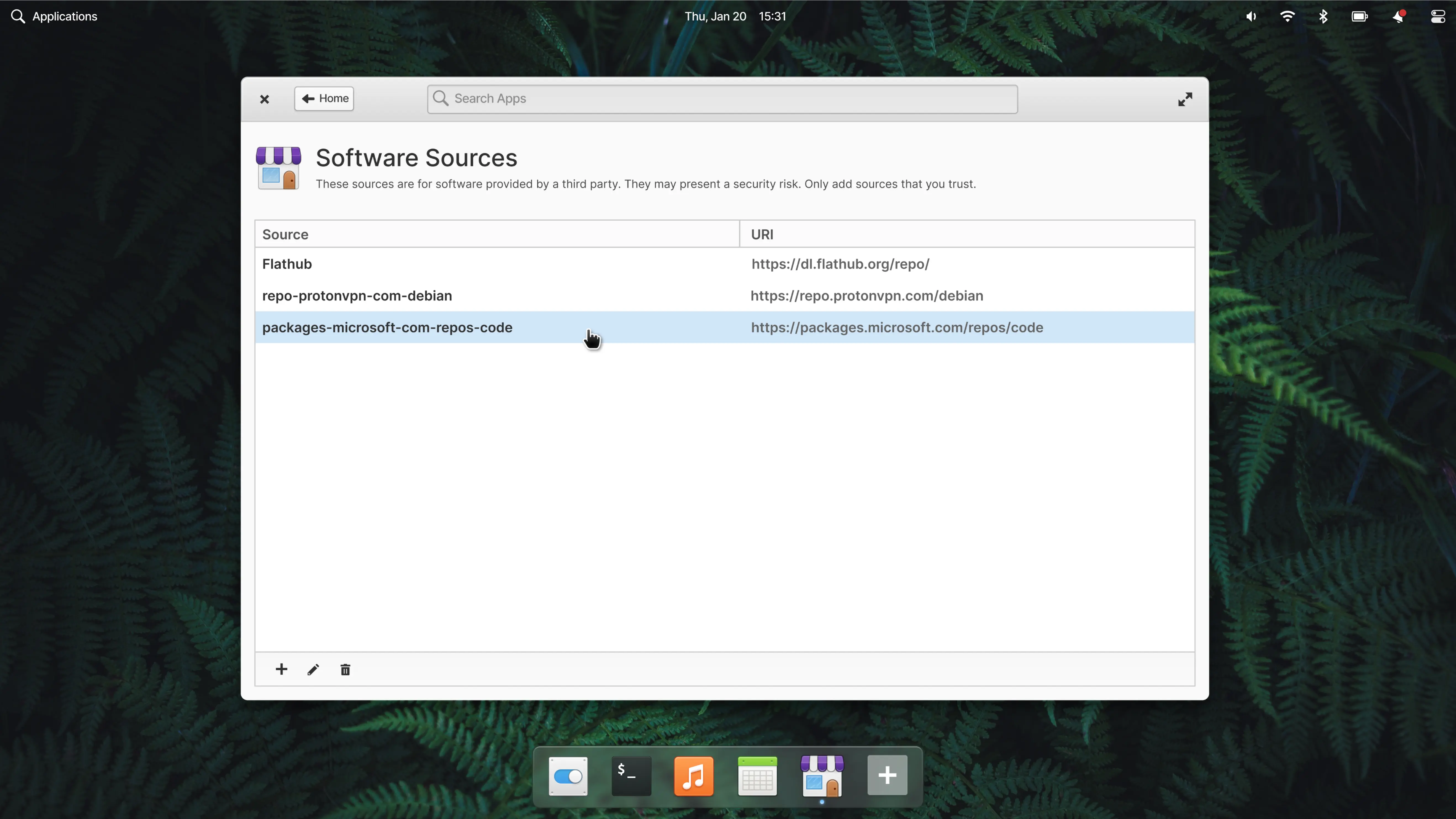1456x819 pixels.
Task: Open System Settings from the dock
Action: [x=568, y=775]
